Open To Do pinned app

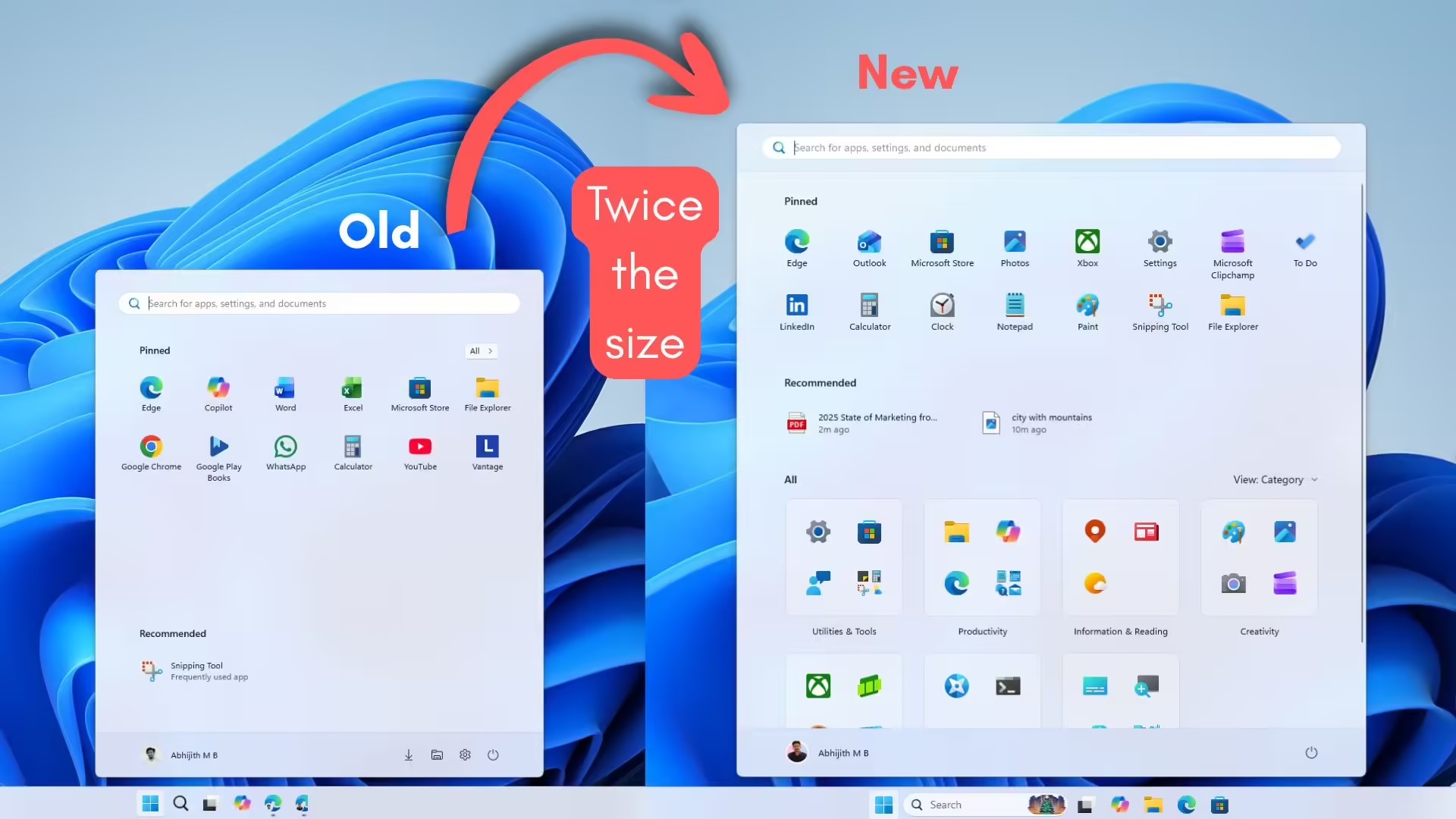[x=1304, y=248]
